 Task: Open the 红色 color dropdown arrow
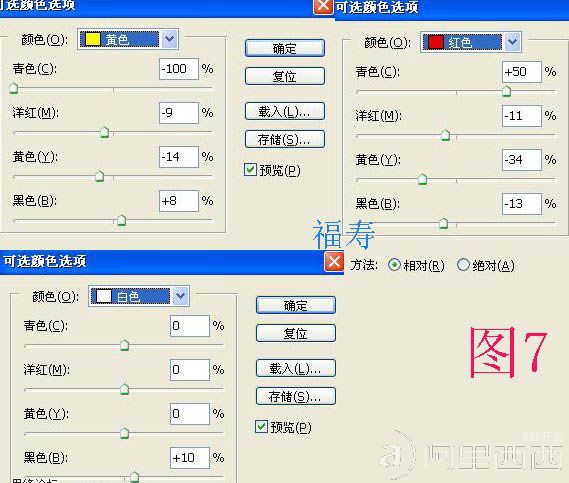[512, 42]
